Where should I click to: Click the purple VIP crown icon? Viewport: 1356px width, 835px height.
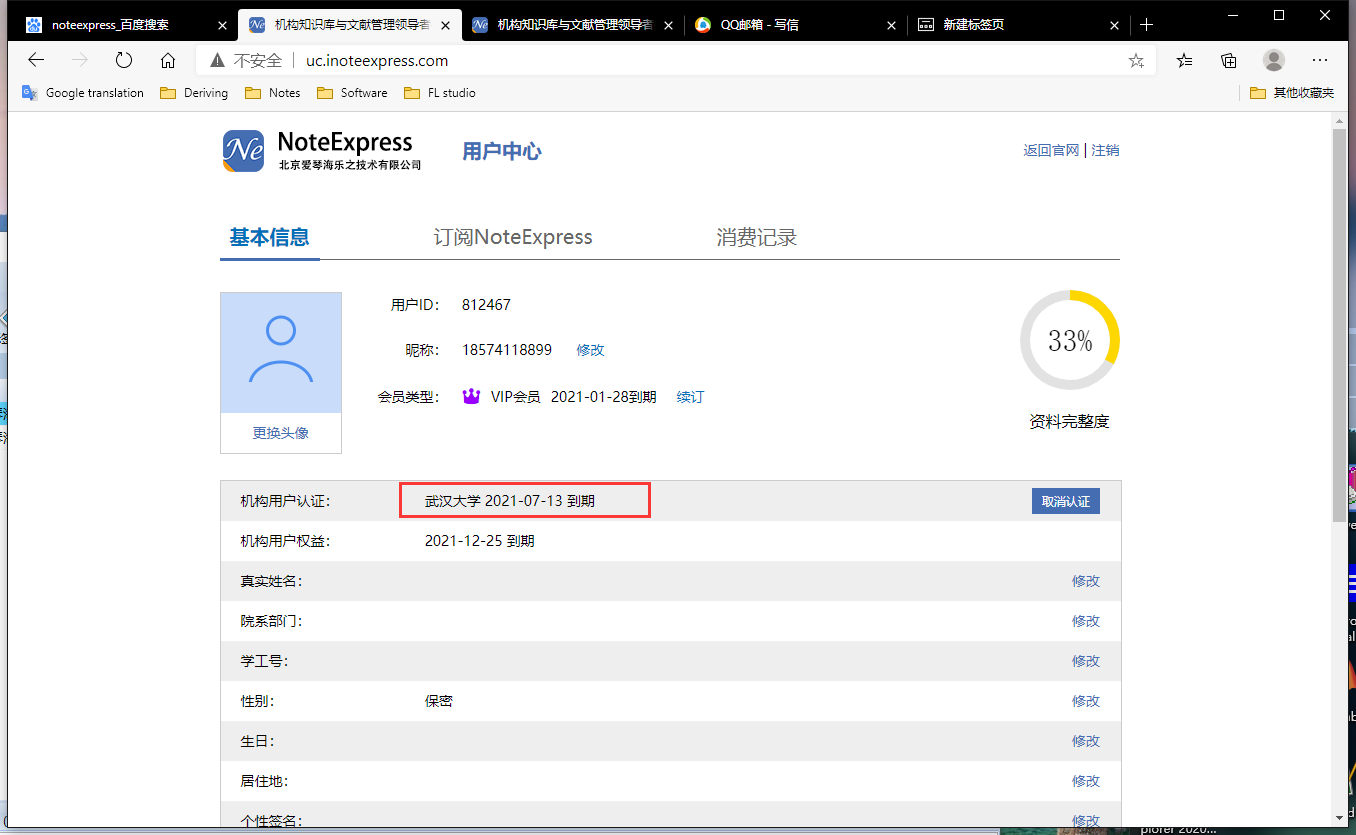(472, 397)
